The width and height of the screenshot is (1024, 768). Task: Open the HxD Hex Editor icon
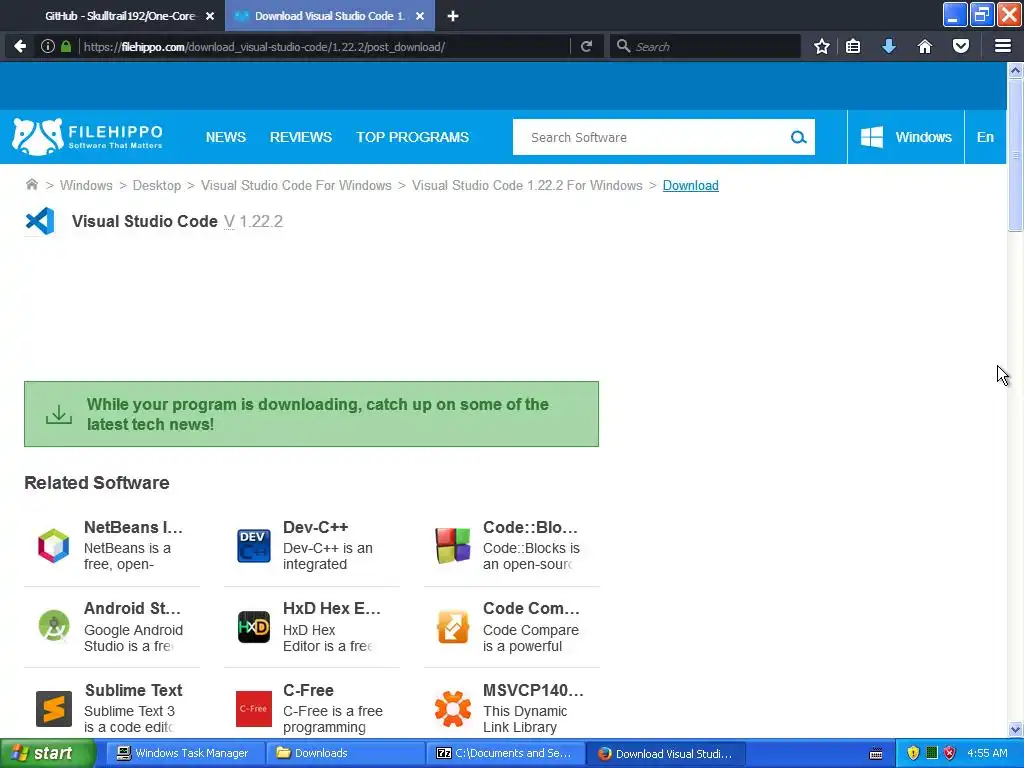pyautogui.click(x=253, y=627)
